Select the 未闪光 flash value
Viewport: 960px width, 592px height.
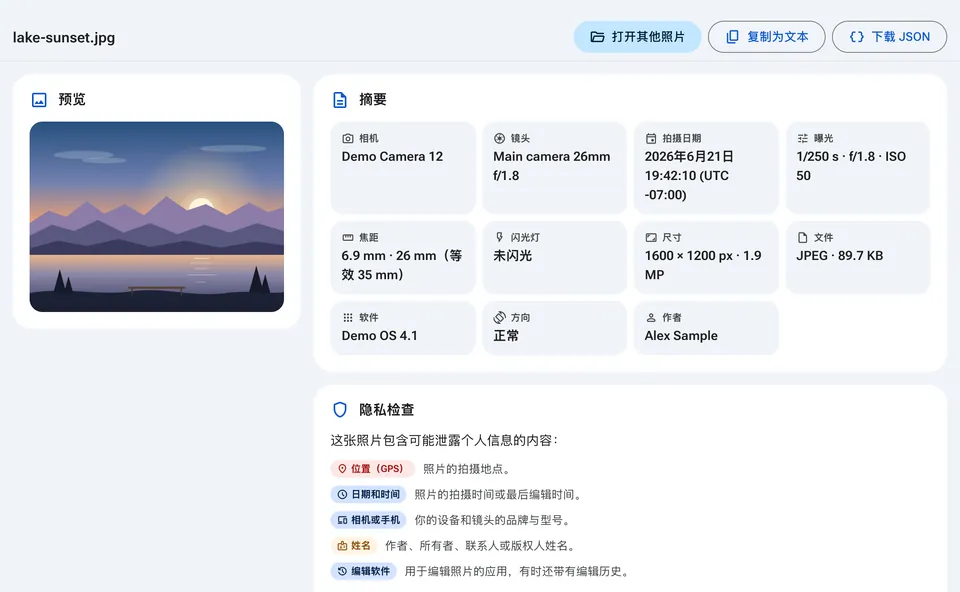click(512, 256)
